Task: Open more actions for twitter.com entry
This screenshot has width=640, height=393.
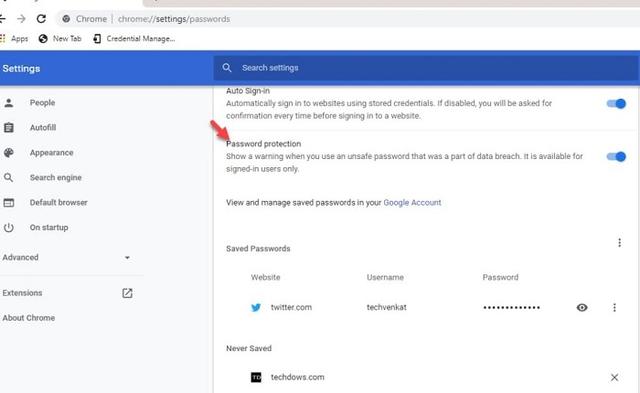Action: [x=614, y=307]
